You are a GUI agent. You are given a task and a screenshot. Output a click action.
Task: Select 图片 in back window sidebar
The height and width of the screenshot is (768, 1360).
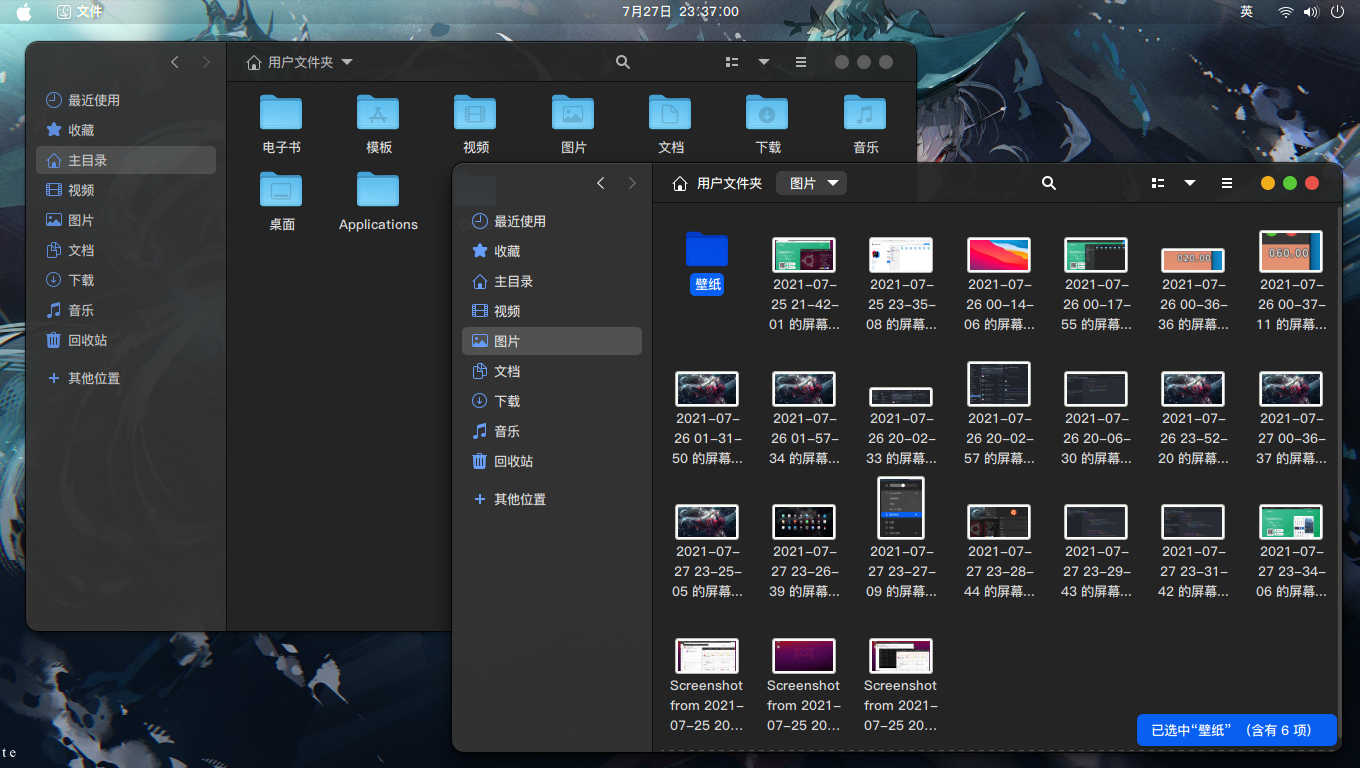126,220
